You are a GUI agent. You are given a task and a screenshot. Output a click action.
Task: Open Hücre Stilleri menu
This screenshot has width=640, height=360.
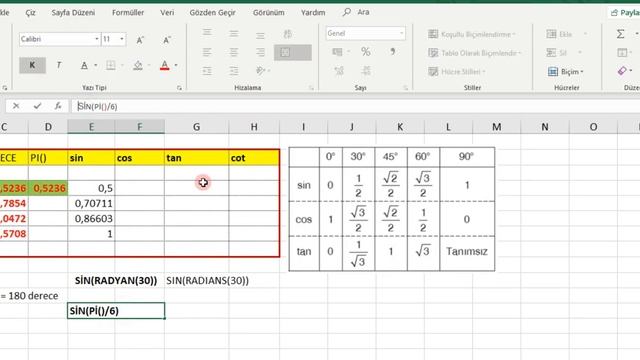[x=457, y=72]
